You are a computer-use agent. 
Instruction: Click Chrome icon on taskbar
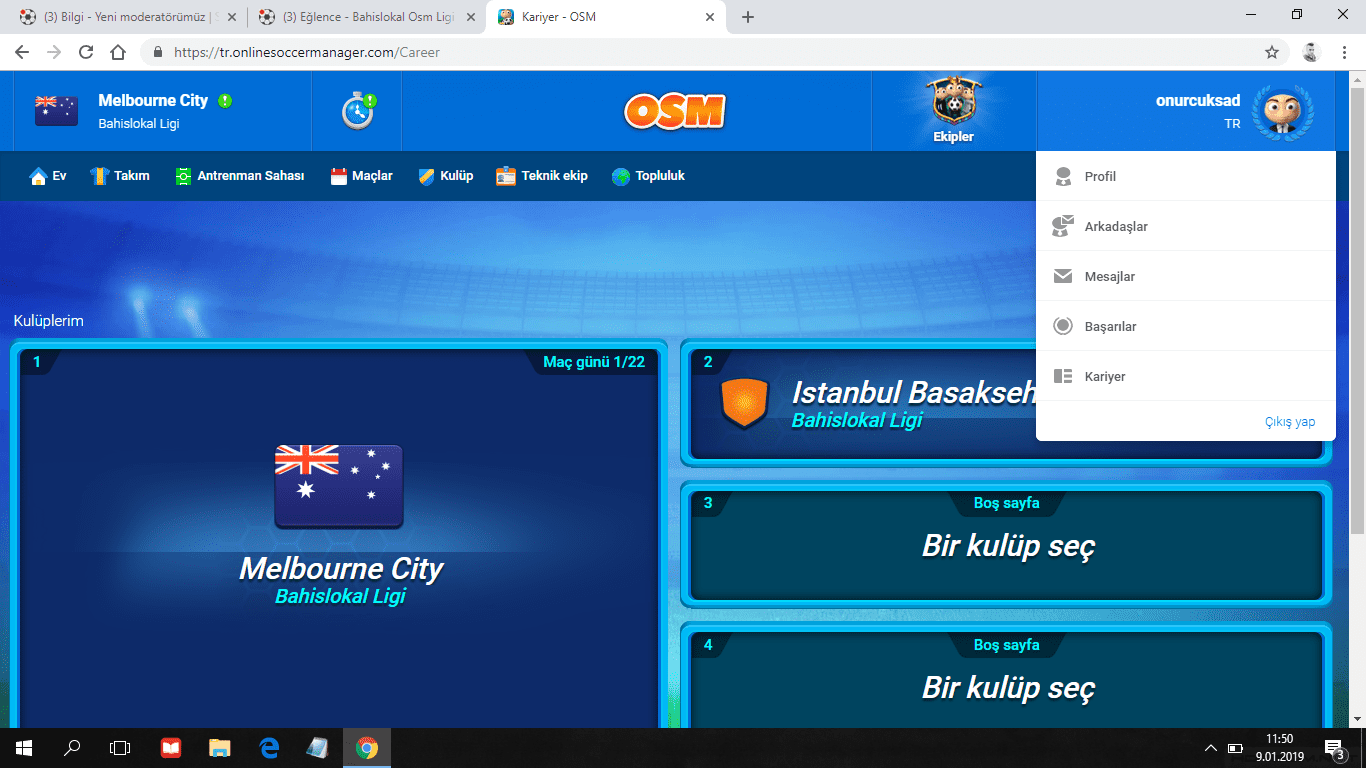coord(367,748)
